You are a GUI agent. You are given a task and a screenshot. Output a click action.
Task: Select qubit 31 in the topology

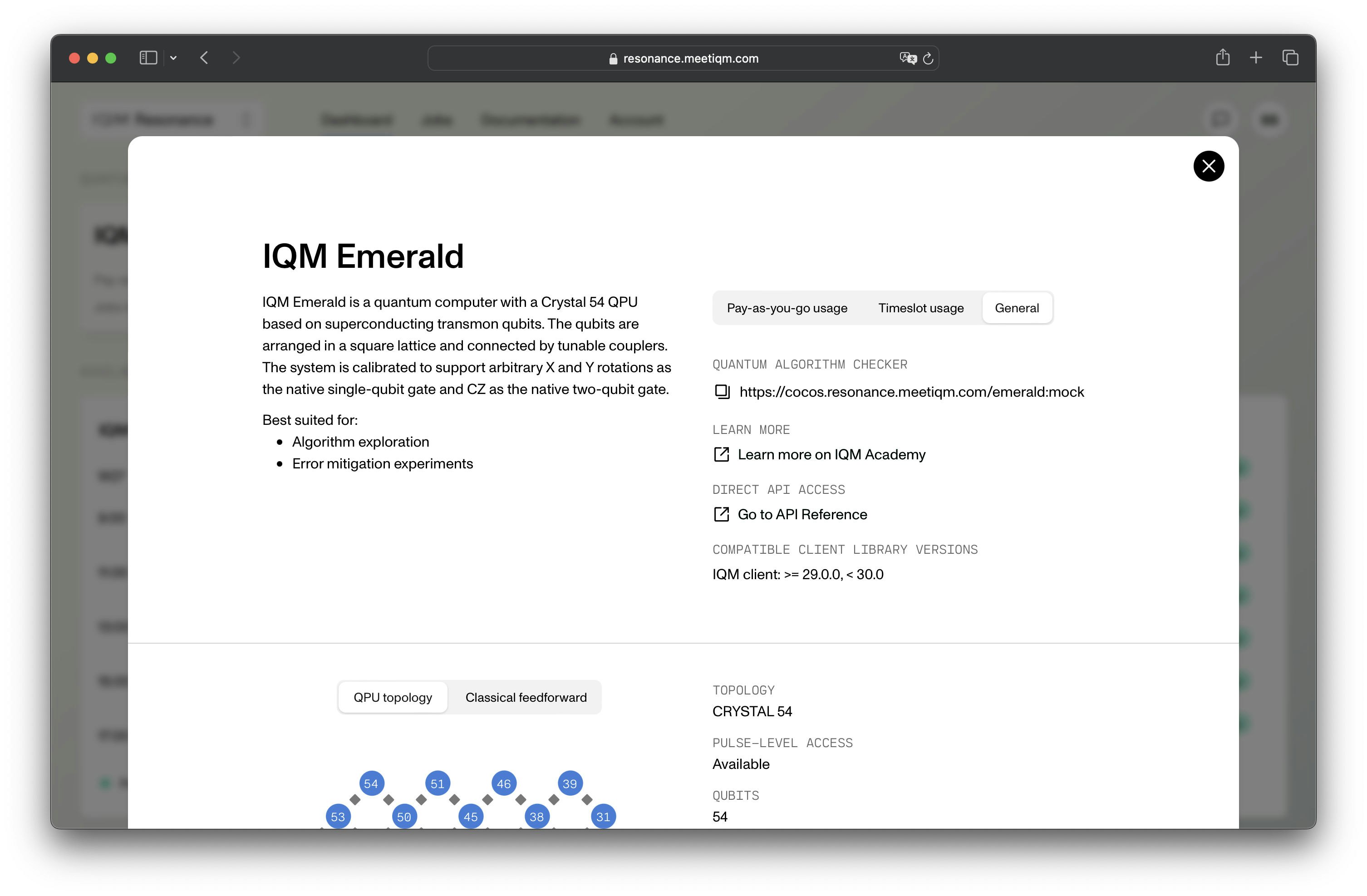tap(603, 816)
